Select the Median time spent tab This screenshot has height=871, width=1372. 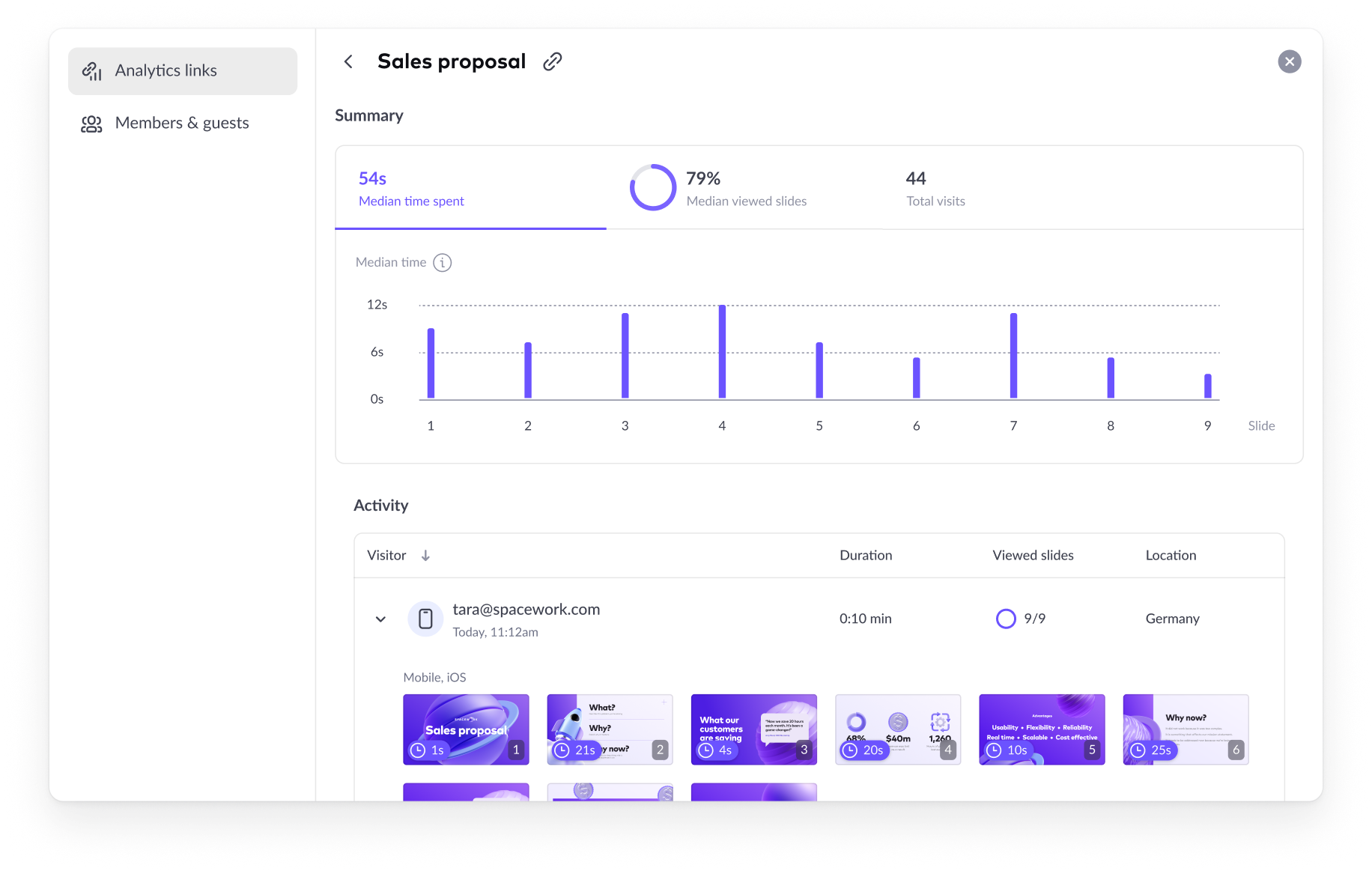point(471,189)
